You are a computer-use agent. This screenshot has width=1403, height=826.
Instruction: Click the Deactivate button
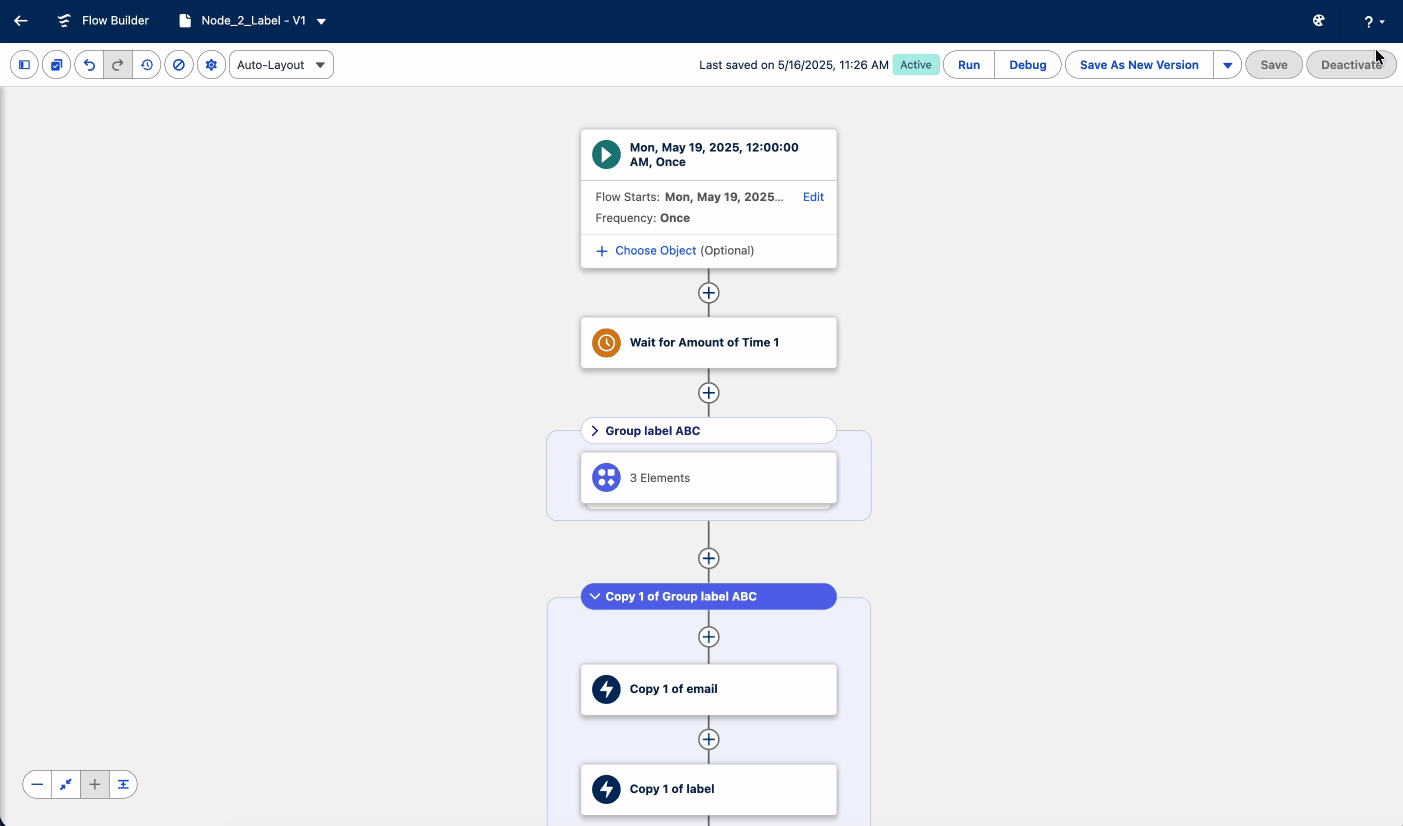[1351, 65]
